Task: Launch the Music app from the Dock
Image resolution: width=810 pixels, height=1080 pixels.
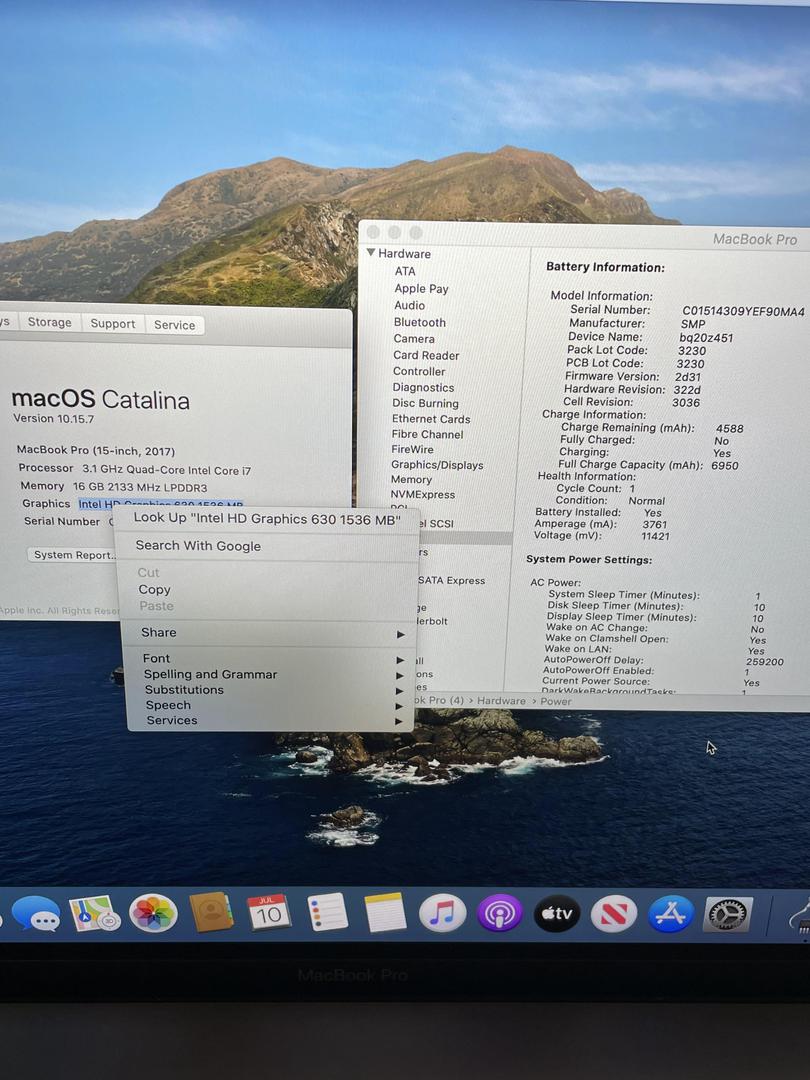Action: [442, 913]
